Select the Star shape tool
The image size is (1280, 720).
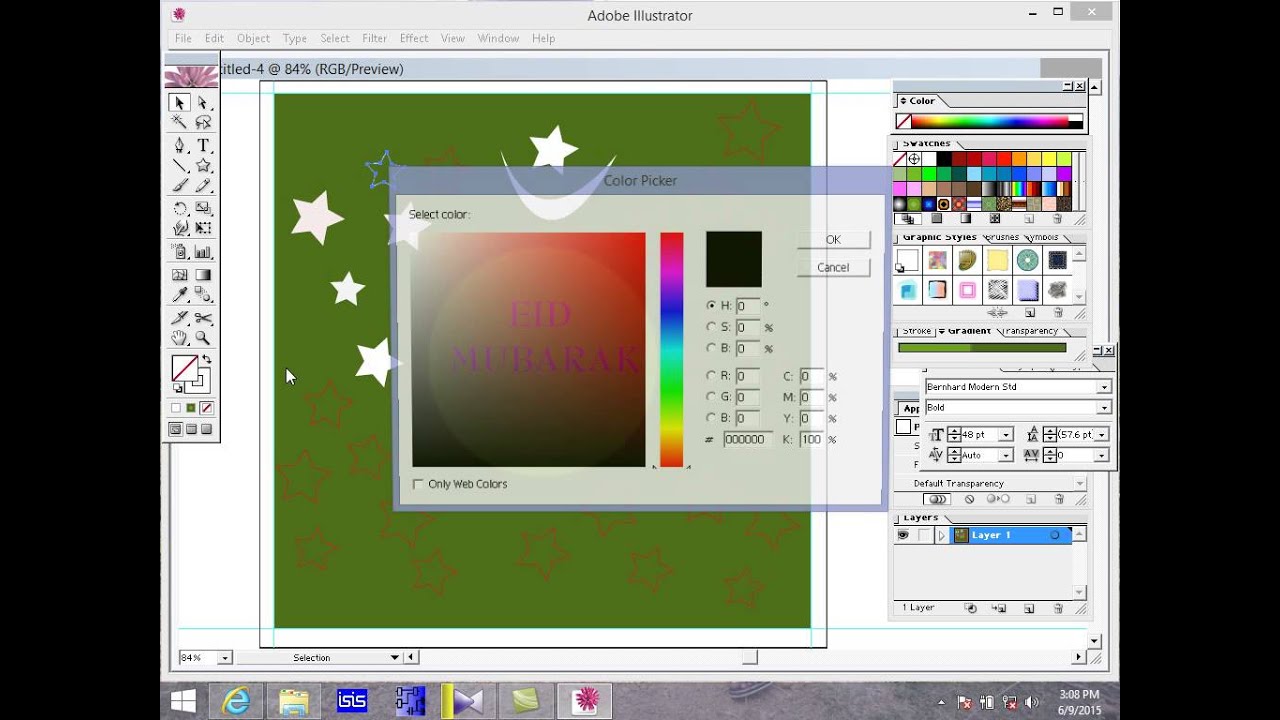(203, 165)
